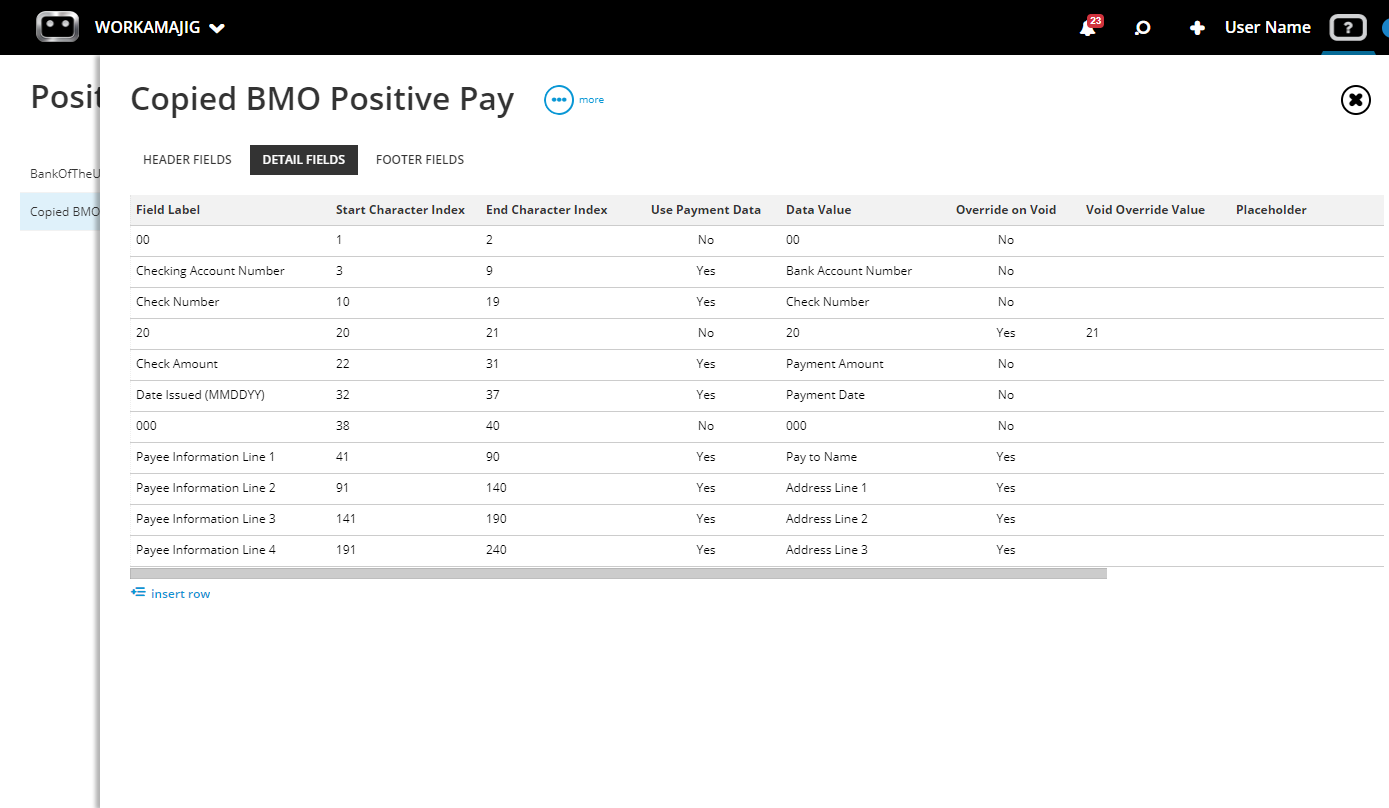Image resolution: width=1389 pixels, height=808 pixels.
Task: Click the plus add icon in the top bar
Action: tap(1197, 27)
